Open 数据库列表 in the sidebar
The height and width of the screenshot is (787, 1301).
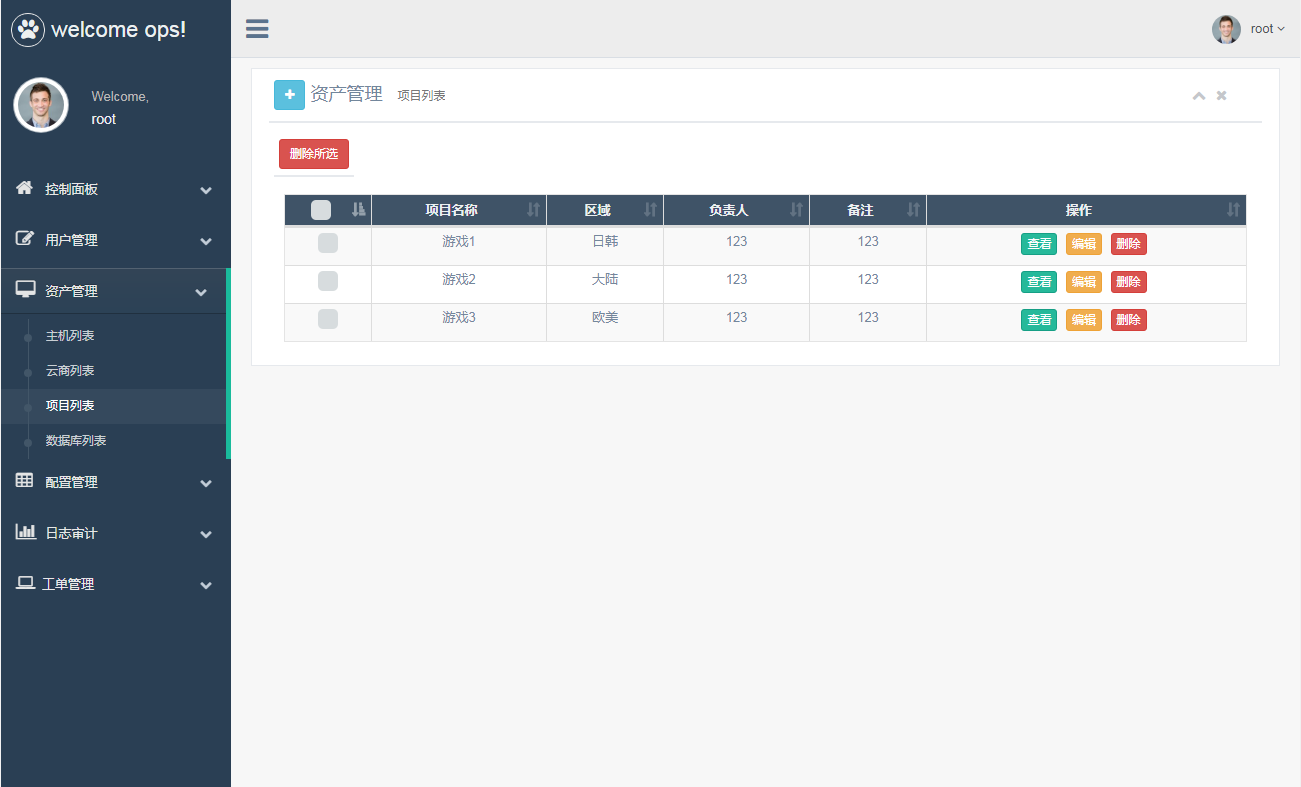pos(76,441)
